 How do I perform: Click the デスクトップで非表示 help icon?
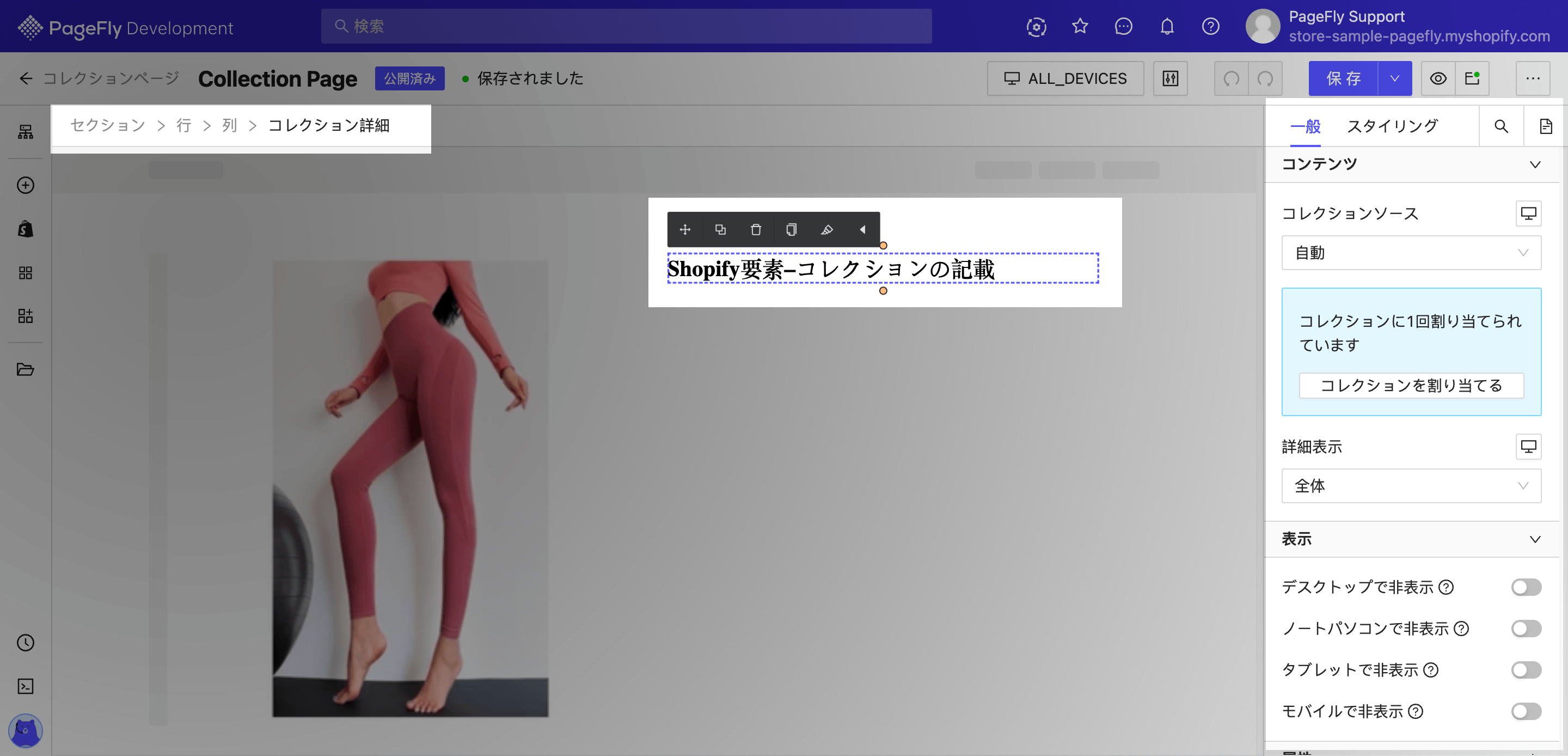click(x=1445, y=587)
